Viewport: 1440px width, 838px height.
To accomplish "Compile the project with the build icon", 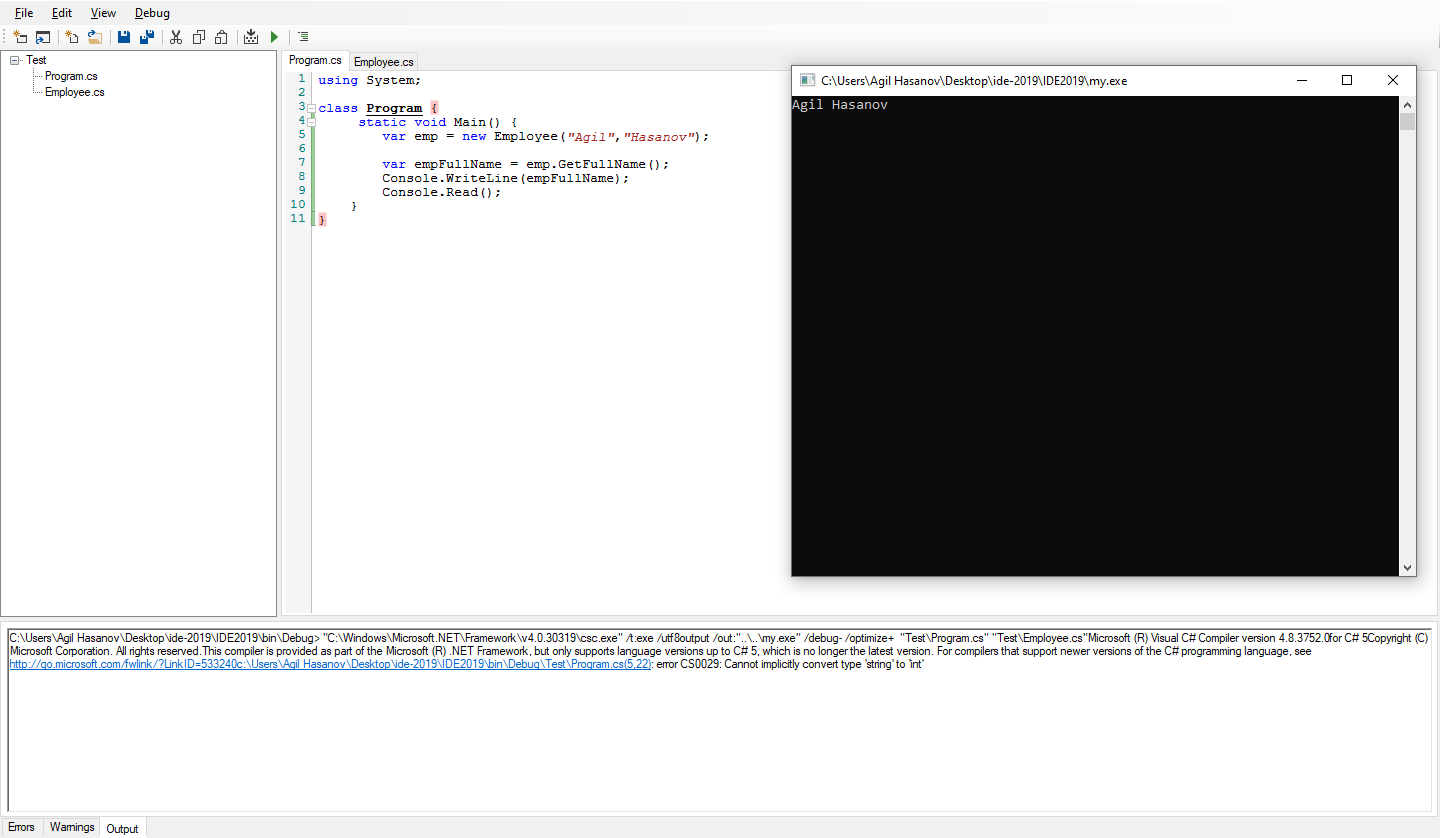I will click(250, 37).
